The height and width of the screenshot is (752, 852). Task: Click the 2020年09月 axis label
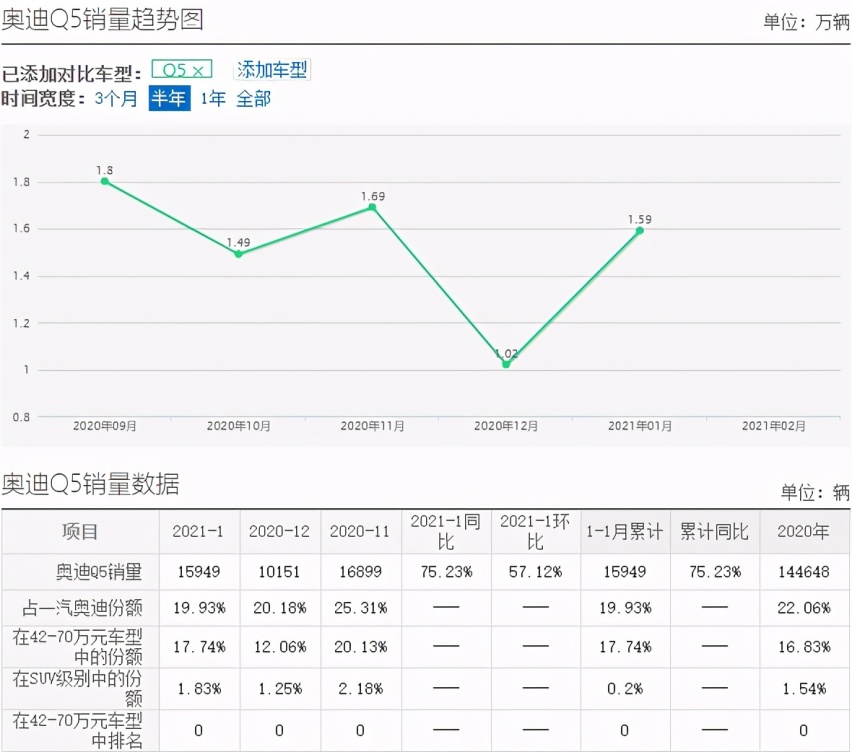tap(105, 426)
